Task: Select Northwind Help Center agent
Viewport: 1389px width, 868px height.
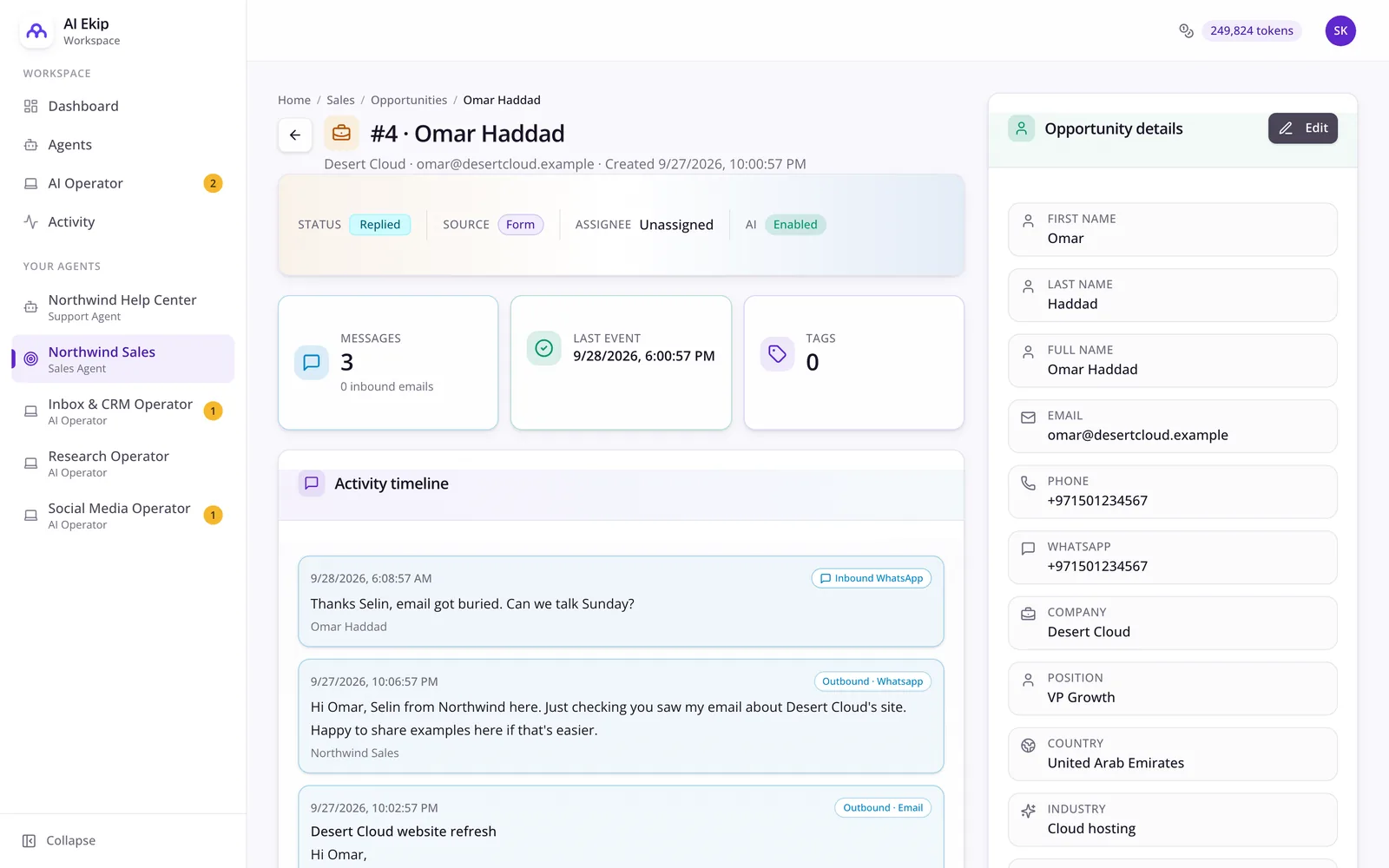Action: [123, 307]
